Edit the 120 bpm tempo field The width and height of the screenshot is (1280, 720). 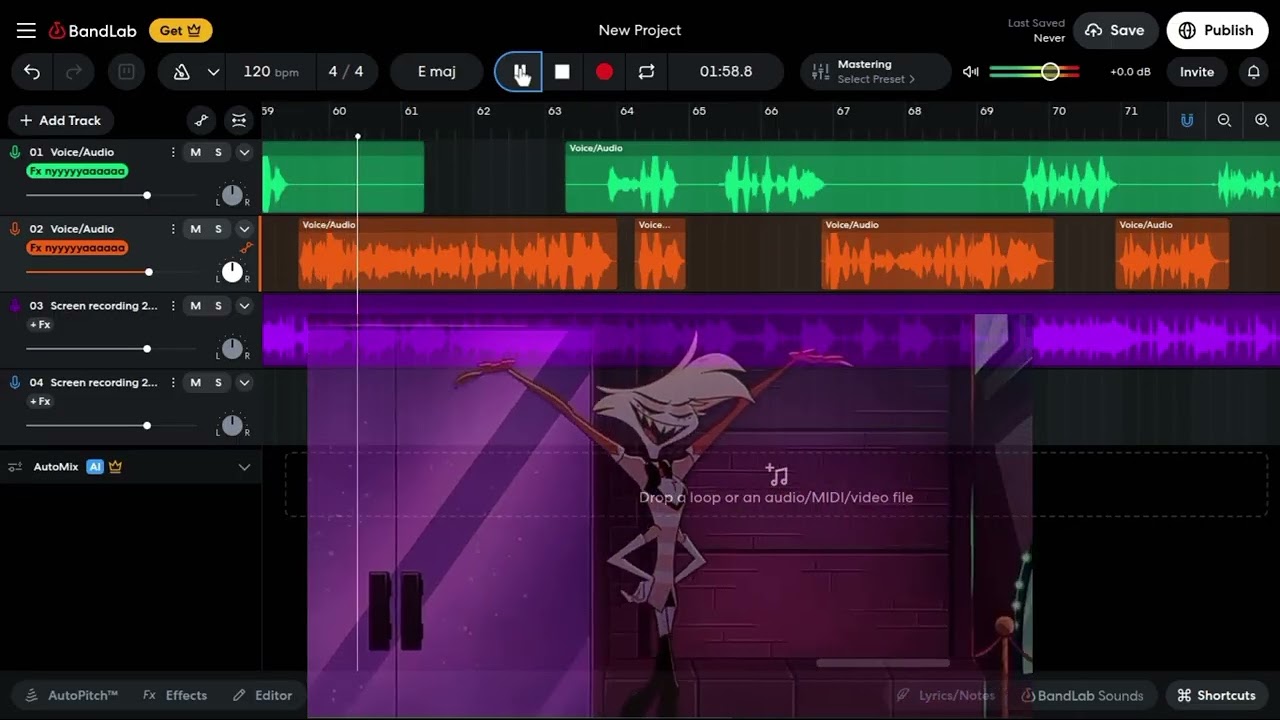(x=271, y=72)
